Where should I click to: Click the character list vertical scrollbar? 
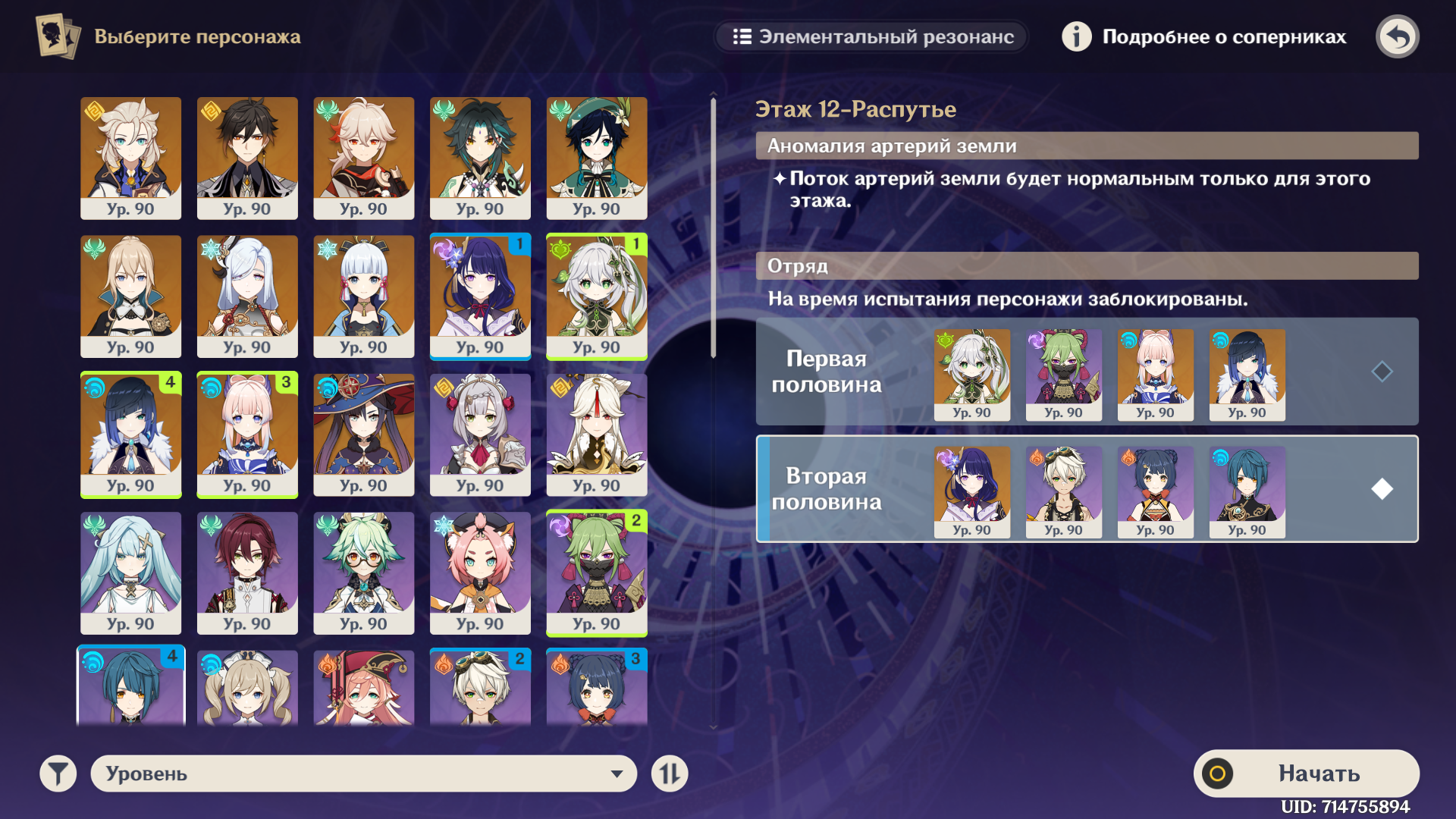click(713, 227)
